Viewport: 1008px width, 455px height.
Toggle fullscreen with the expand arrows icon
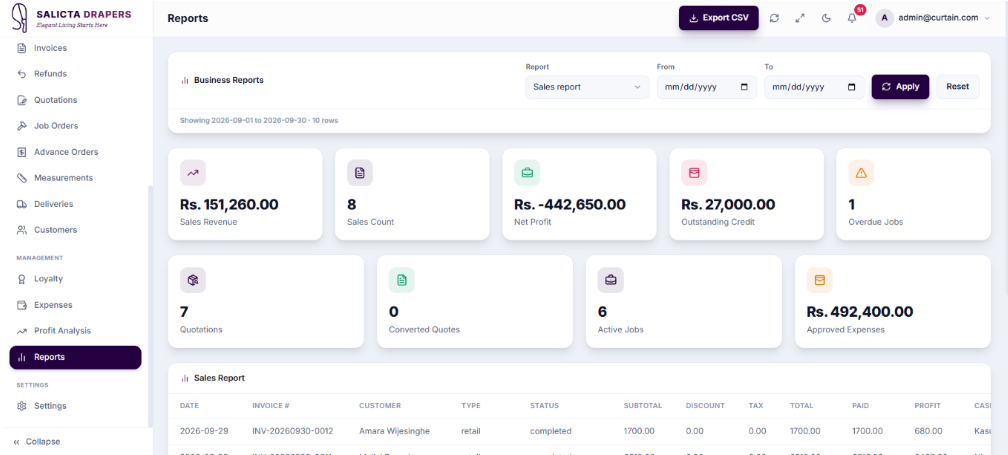coord(800,18)
